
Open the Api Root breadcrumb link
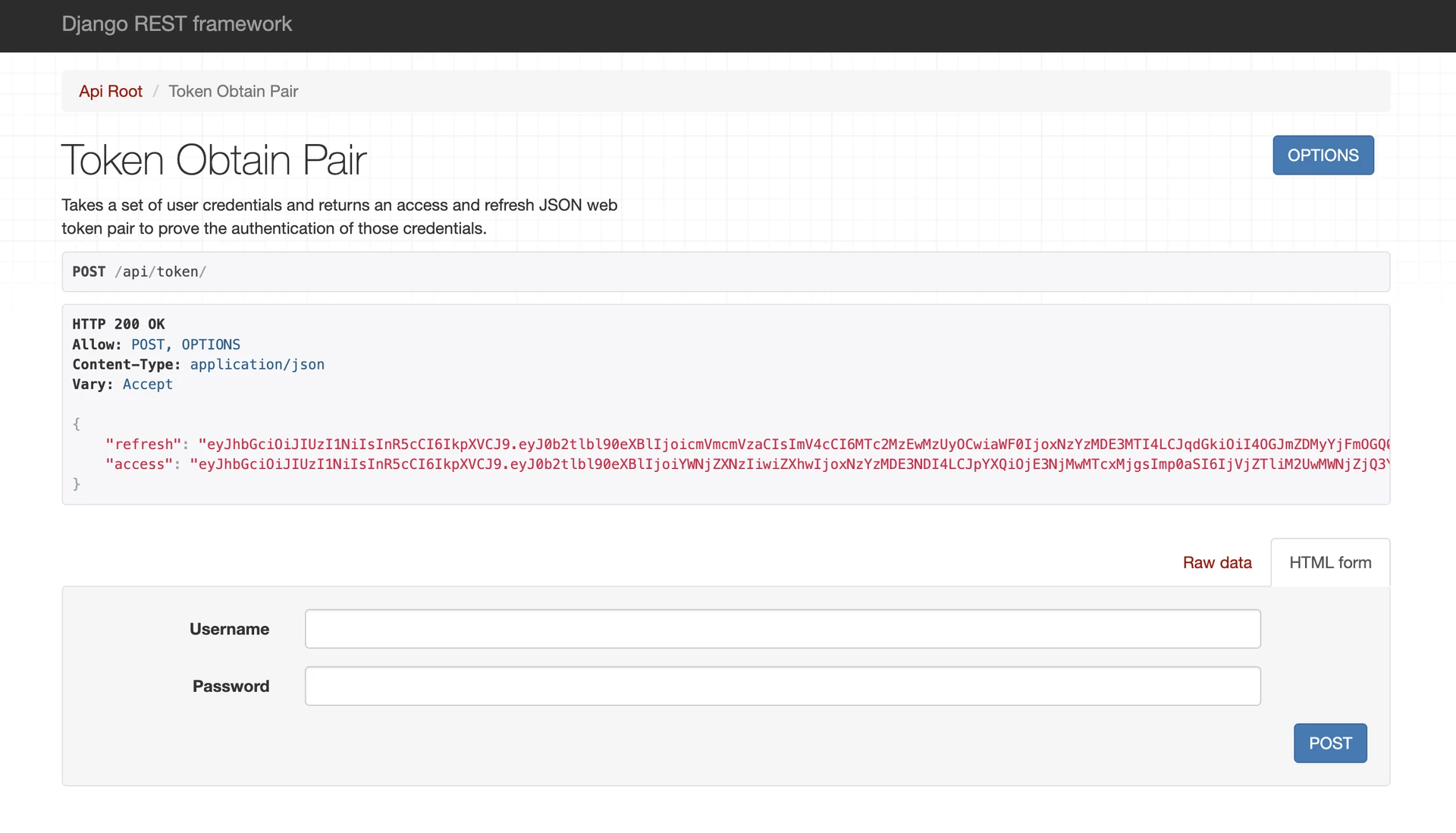(x=111, y=91)
